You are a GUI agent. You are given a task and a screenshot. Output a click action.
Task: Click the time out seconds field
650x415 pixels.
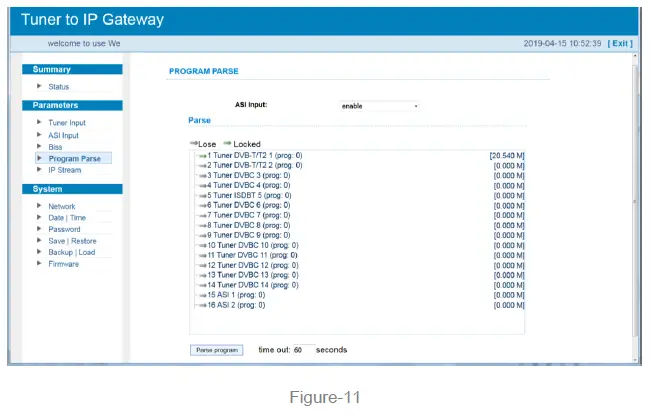pos(303,350)
